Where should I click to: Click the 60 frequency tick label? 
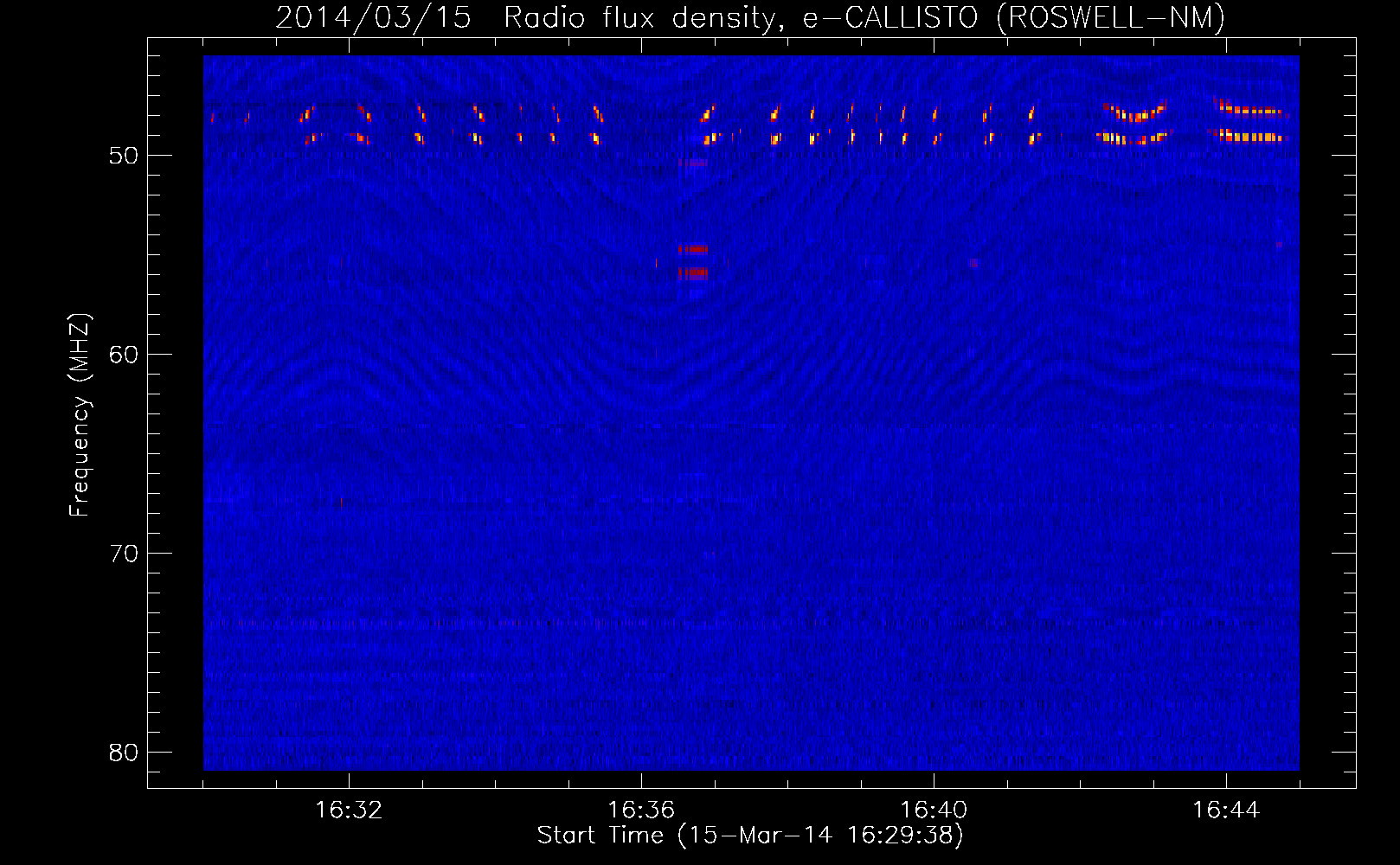click(x=123, y=355)
